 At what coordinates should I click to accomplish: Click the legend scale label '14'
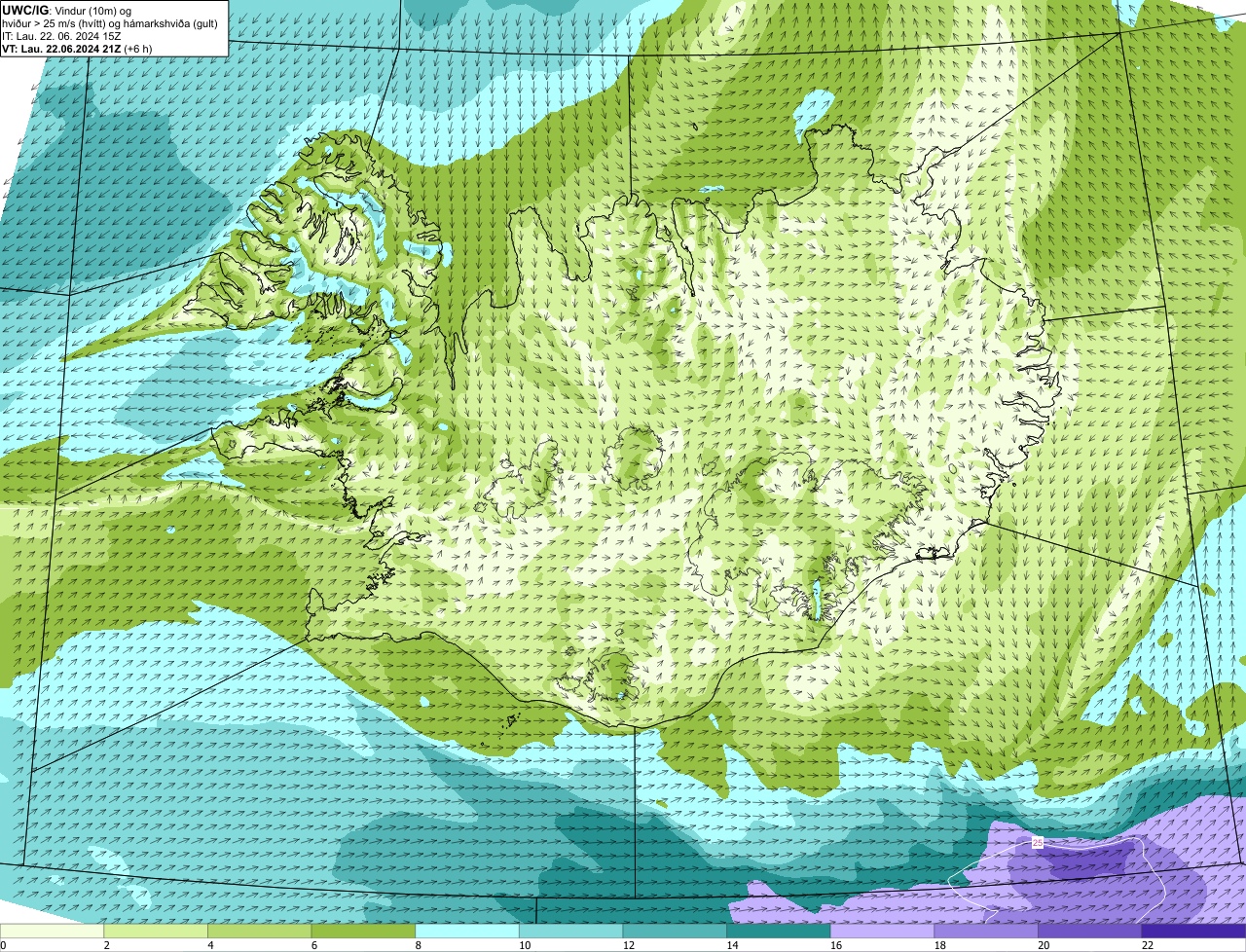(732, 945)
